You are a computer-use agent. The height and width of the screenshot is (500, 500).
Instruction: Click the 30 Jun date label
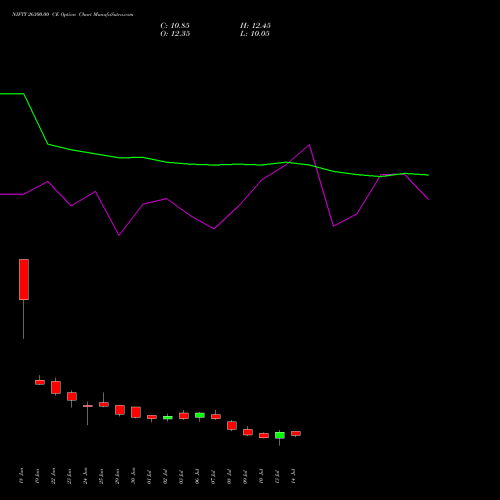click(x=133, y=476)
